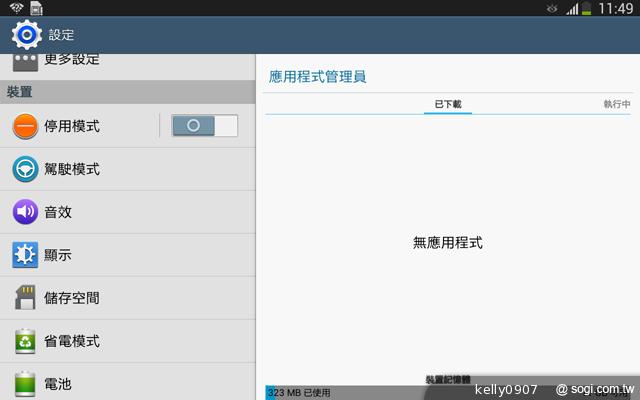The width and height of the screenshot is (640, 400).
Task: Switch to the 執行中 tab
Action: 617,104
